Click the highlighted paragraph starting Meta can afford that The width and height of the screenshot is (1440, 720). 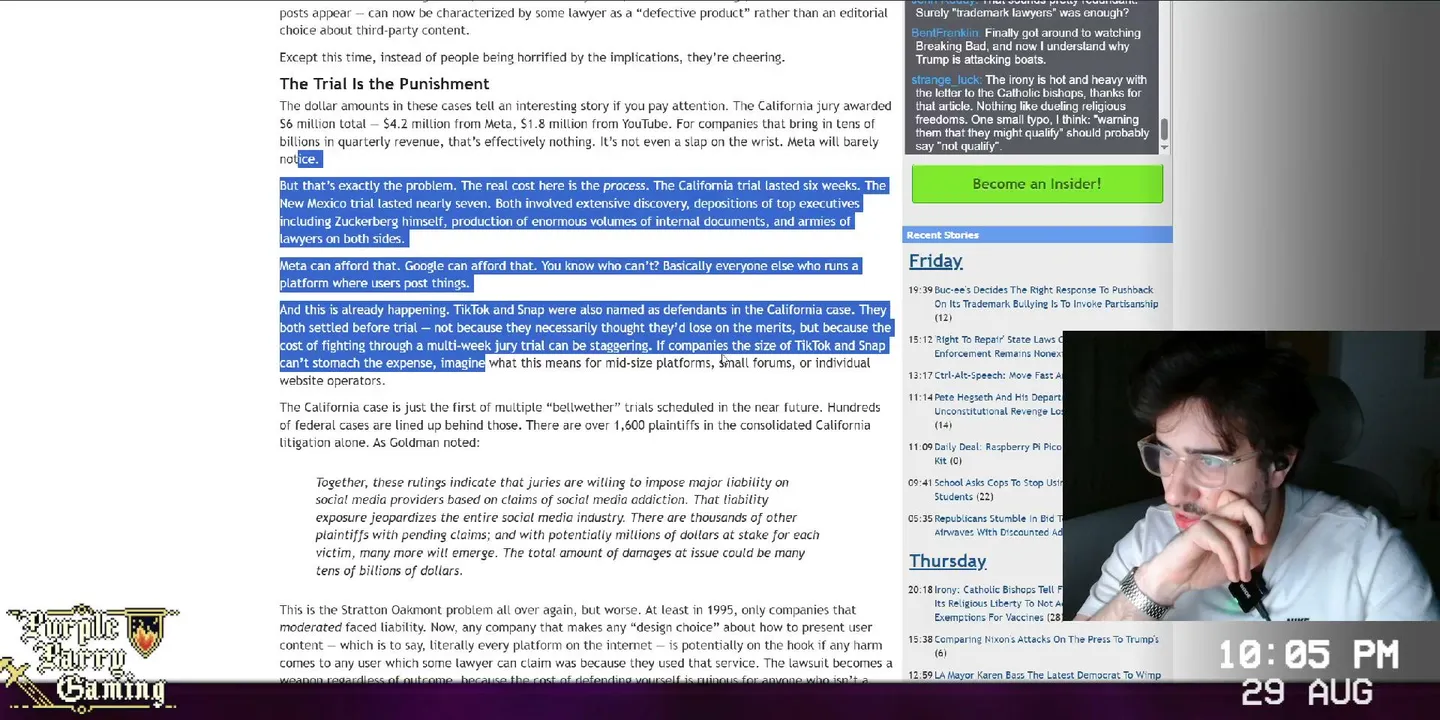[x=569, y=274]
